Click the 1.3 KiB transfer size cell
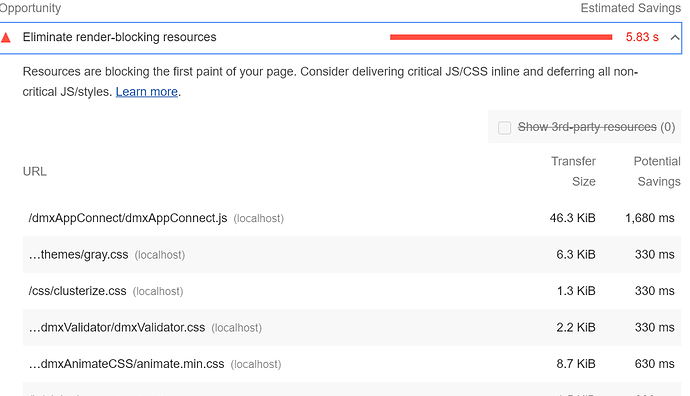Screen dimensions: 690x396 click(576, 291)
